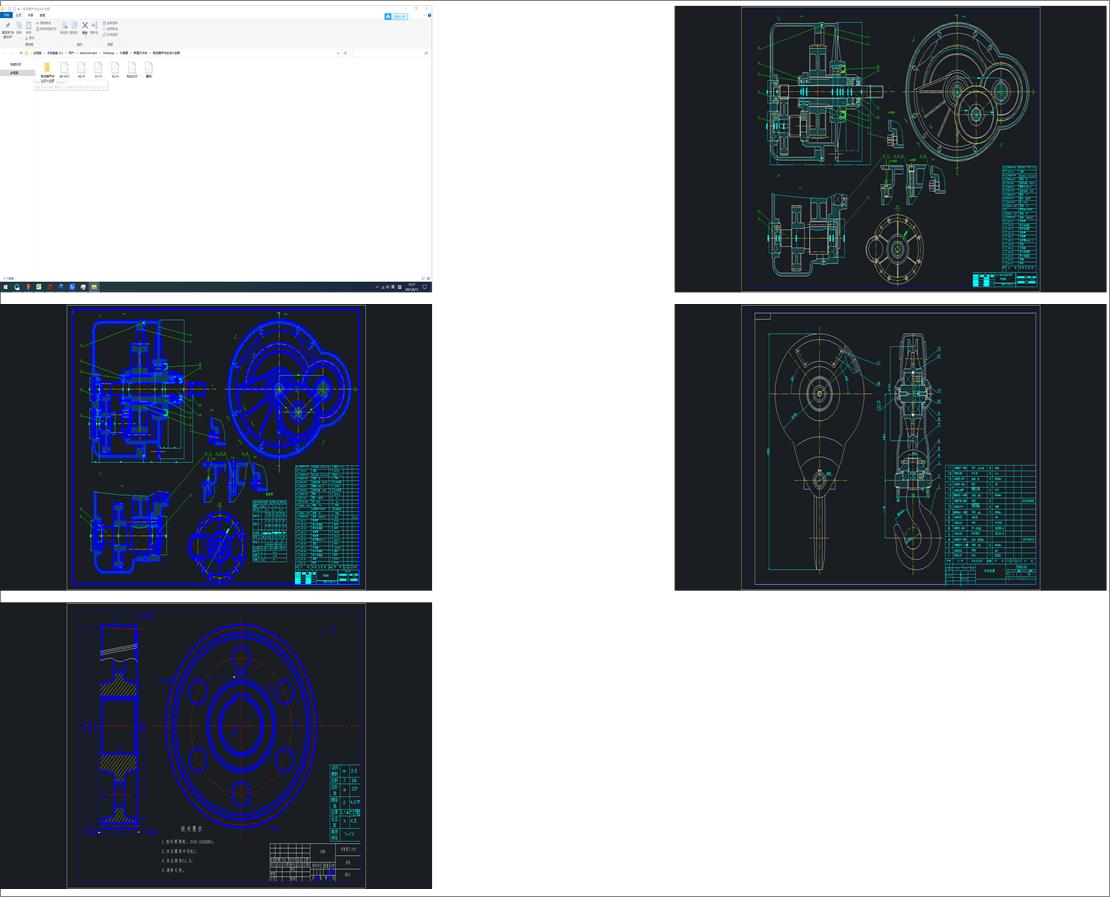Image resolution: width=1110 pixels, height=897 pixels.
Task: Click the Delete X icon in Explorer ribbon
Action: coord(85,25)
